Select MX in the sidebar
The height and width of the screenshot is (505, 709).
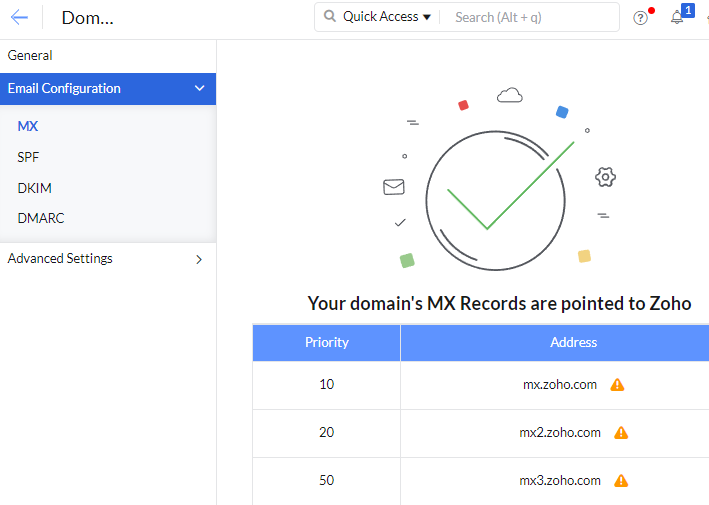click(28, 126)
